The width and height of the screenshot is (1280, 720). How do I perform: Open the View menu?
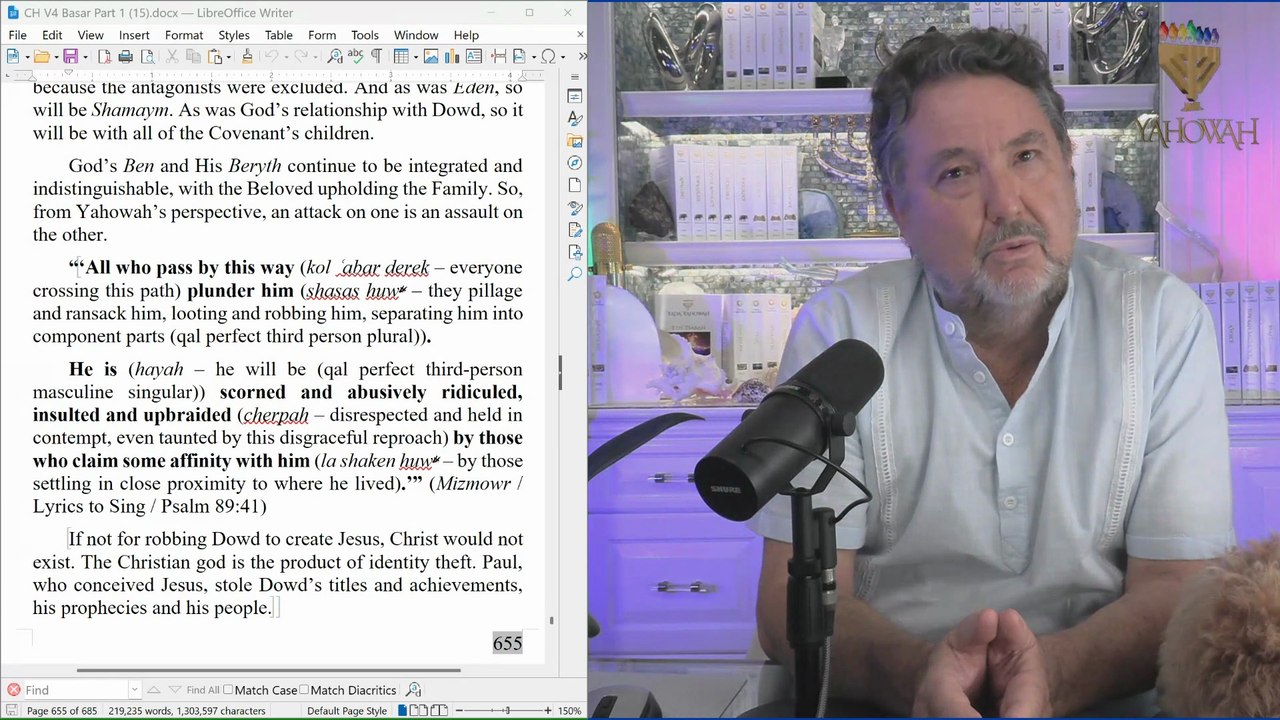[90, 35]
